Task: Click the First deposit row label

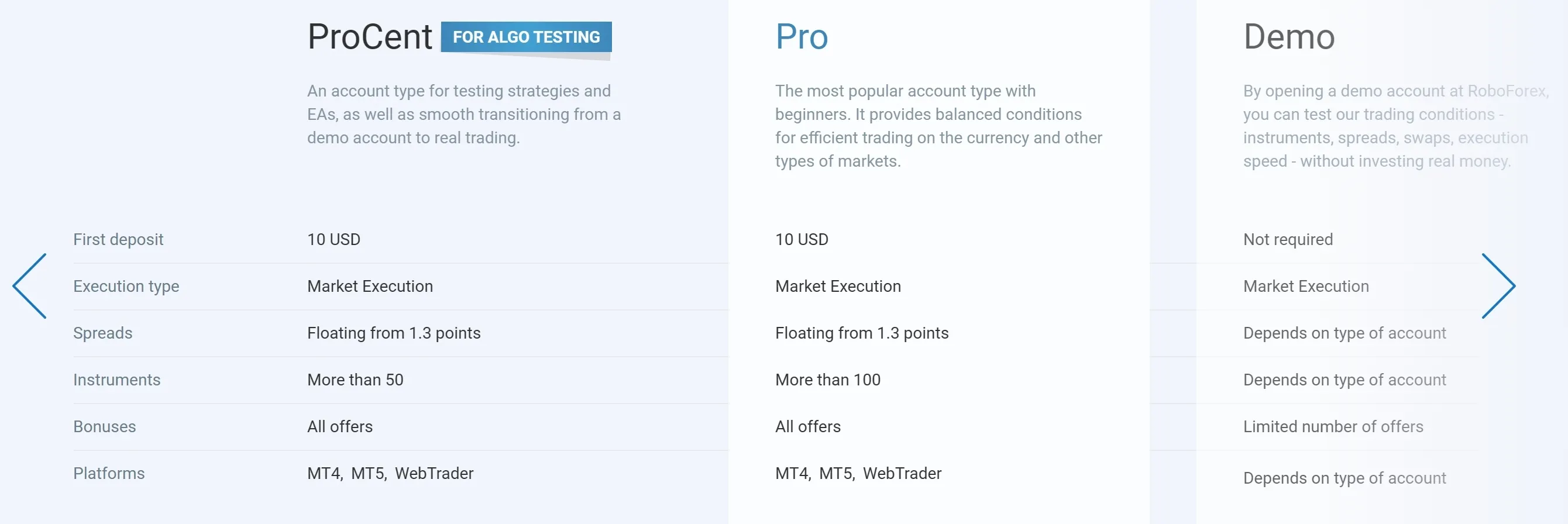Action: pyautogui.click(x=119, y=239)
